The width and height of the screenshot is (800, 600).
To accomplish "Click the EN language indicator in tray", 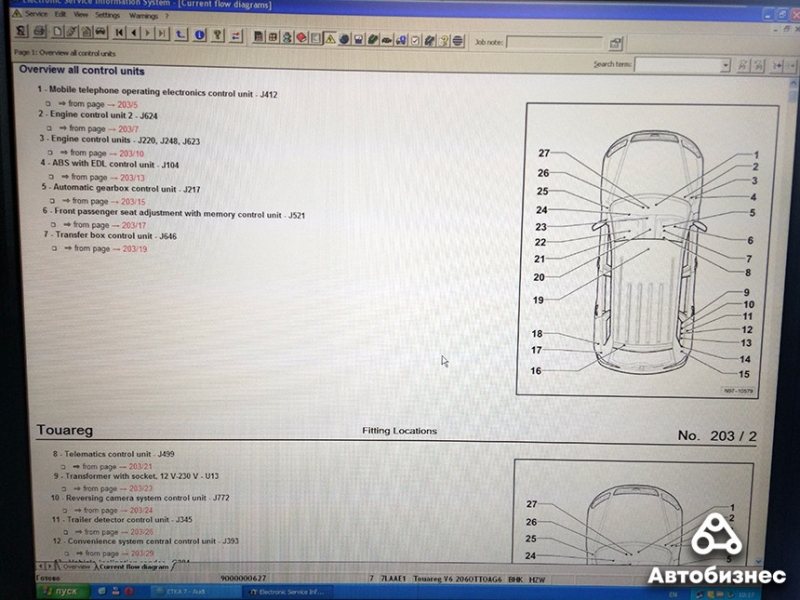I will coord(673,594).
